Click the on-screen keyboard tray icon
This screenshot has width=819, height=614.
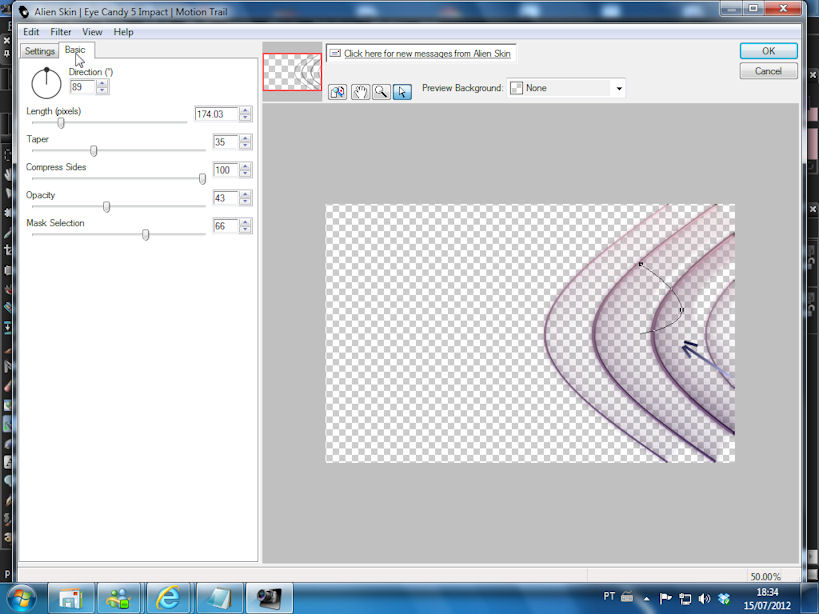coord(627,596)
